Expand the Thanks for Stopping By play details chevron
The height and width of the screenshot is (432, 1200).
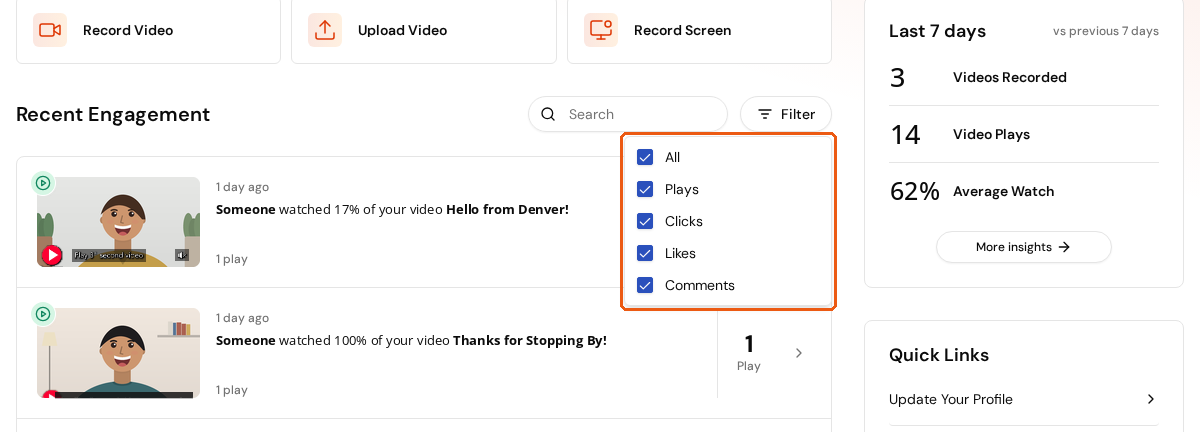798,353
